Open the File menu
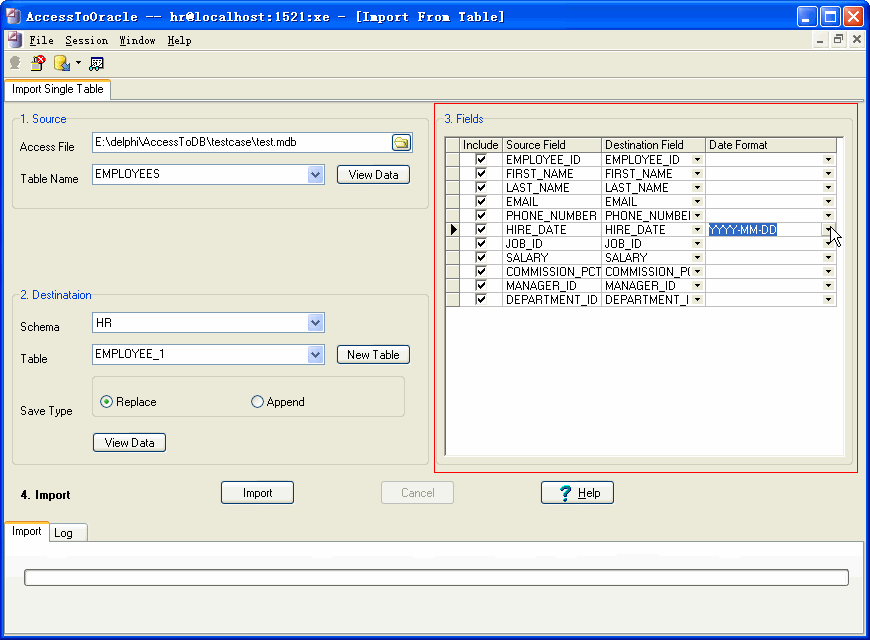870x640 pixels. [42, 41]
